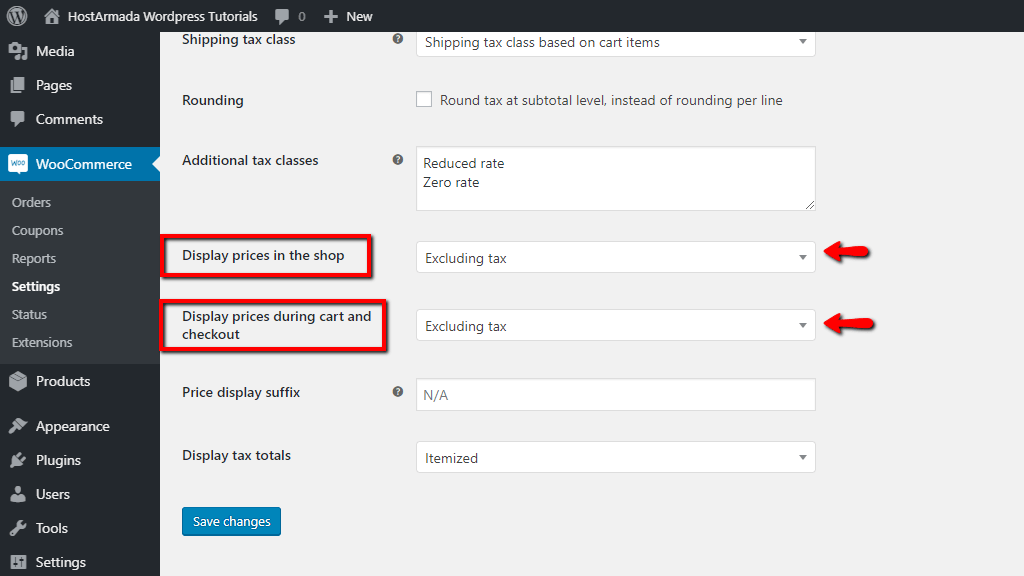
Task: Enable Round tax at subtotal level checkbox
Action: (424, 100)
